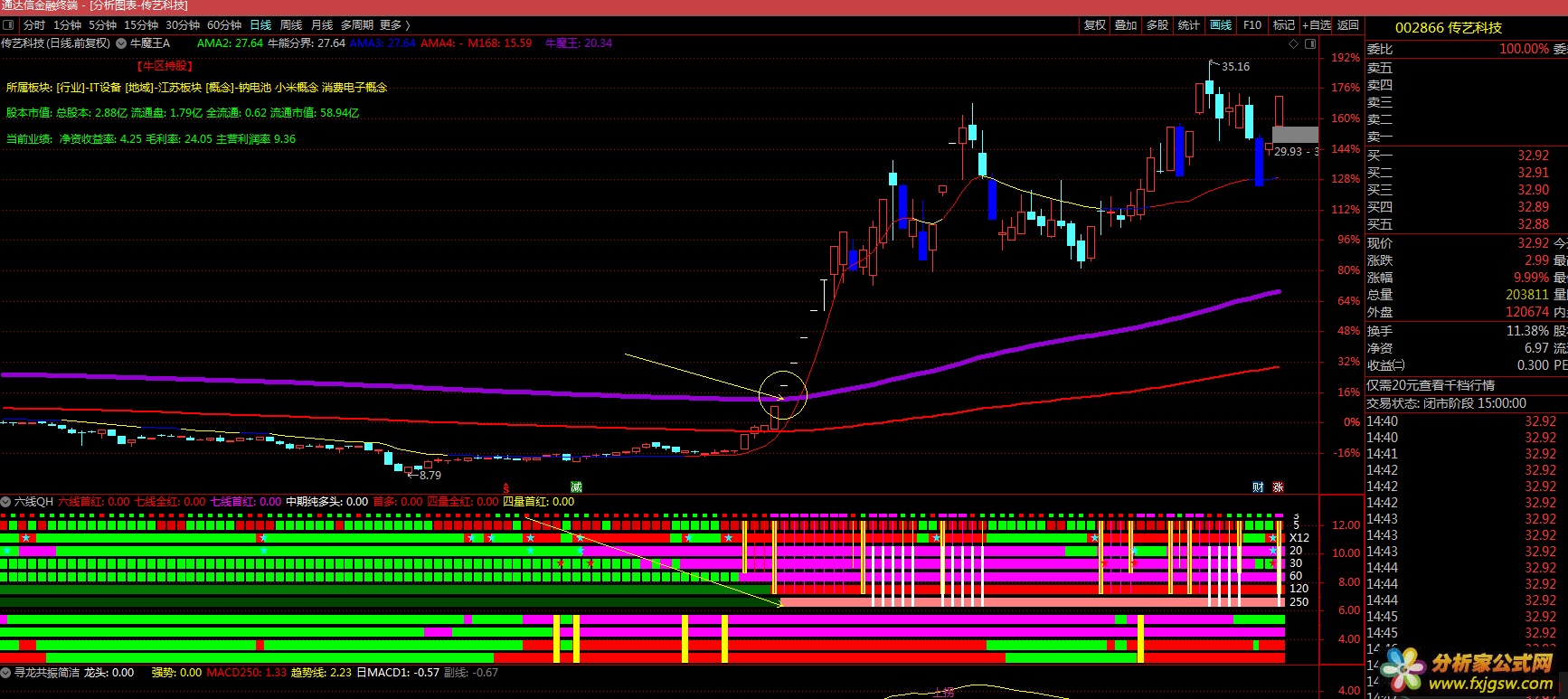Click the green 减 marker icon
This screenshot has width=1568, height=699.
coord(576,487)
